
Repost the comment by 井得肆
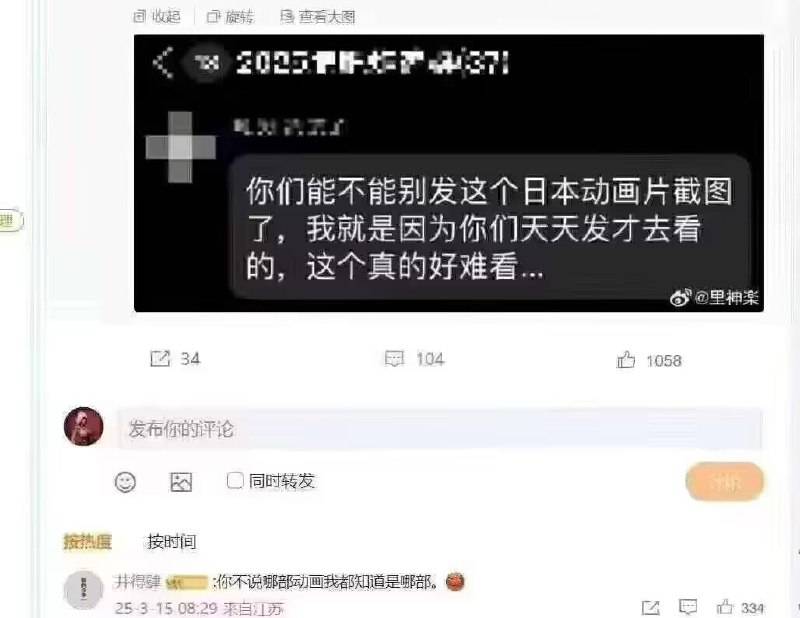(651, 607)
